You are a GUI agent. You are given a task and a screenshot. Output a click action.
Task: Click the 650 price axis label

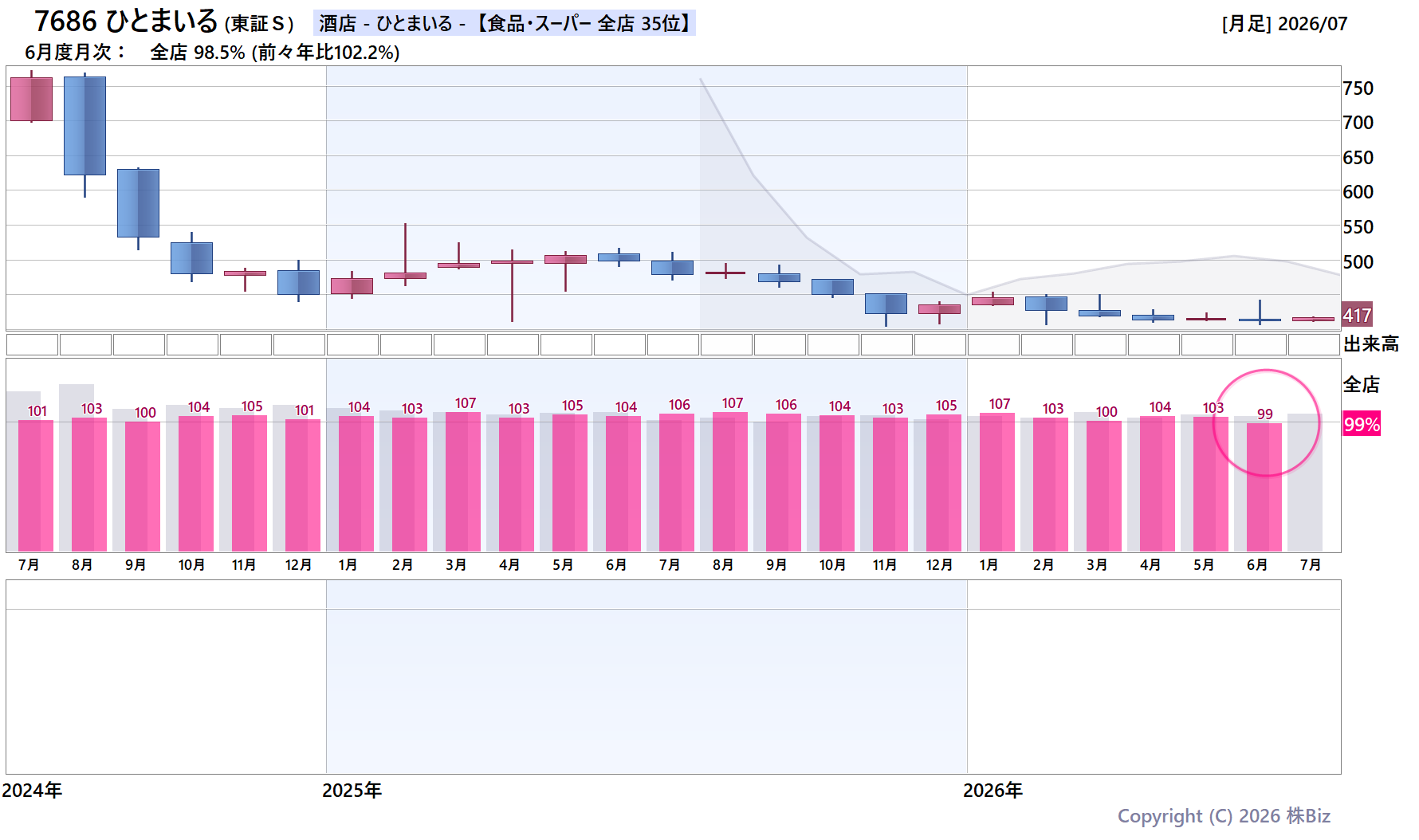[x=1358, y=158]
